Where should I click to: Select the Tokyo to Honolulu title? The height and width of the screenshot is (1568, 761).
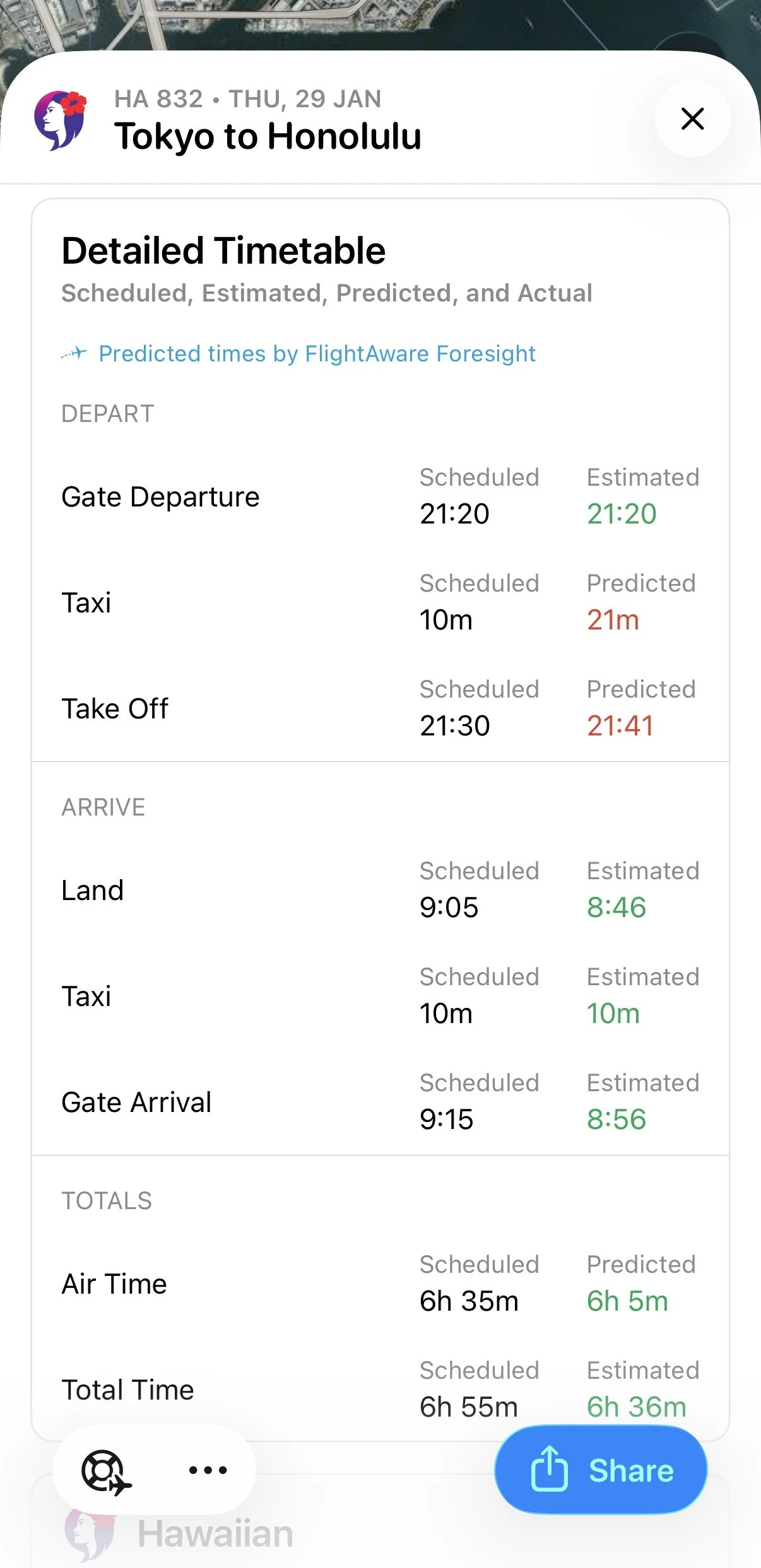[x=268, y=136]
